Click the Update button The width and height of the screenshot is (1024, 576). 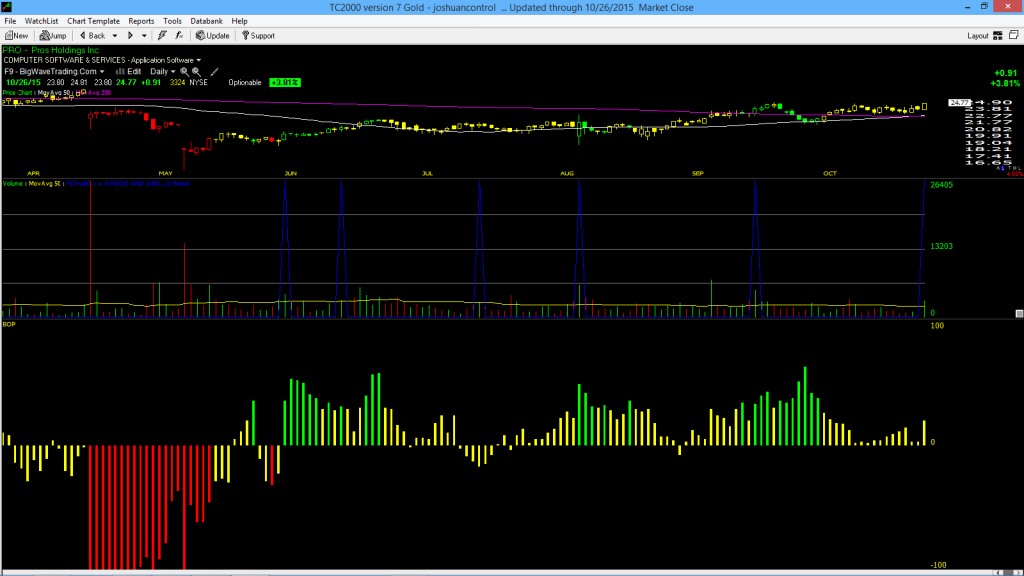(213, 36)
